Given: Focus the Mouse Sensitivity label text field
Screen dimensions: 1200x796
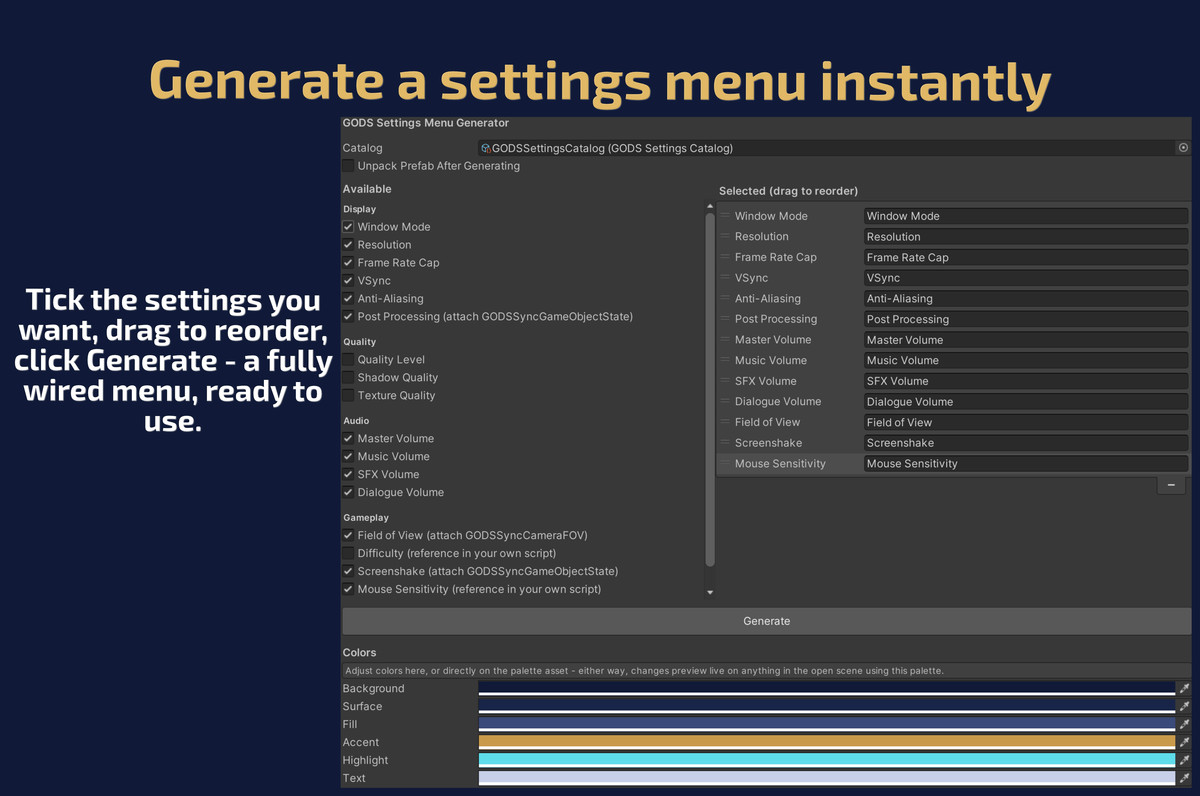Looking at the screenshot, I should pyautogui.click(x=1026, y=464).
